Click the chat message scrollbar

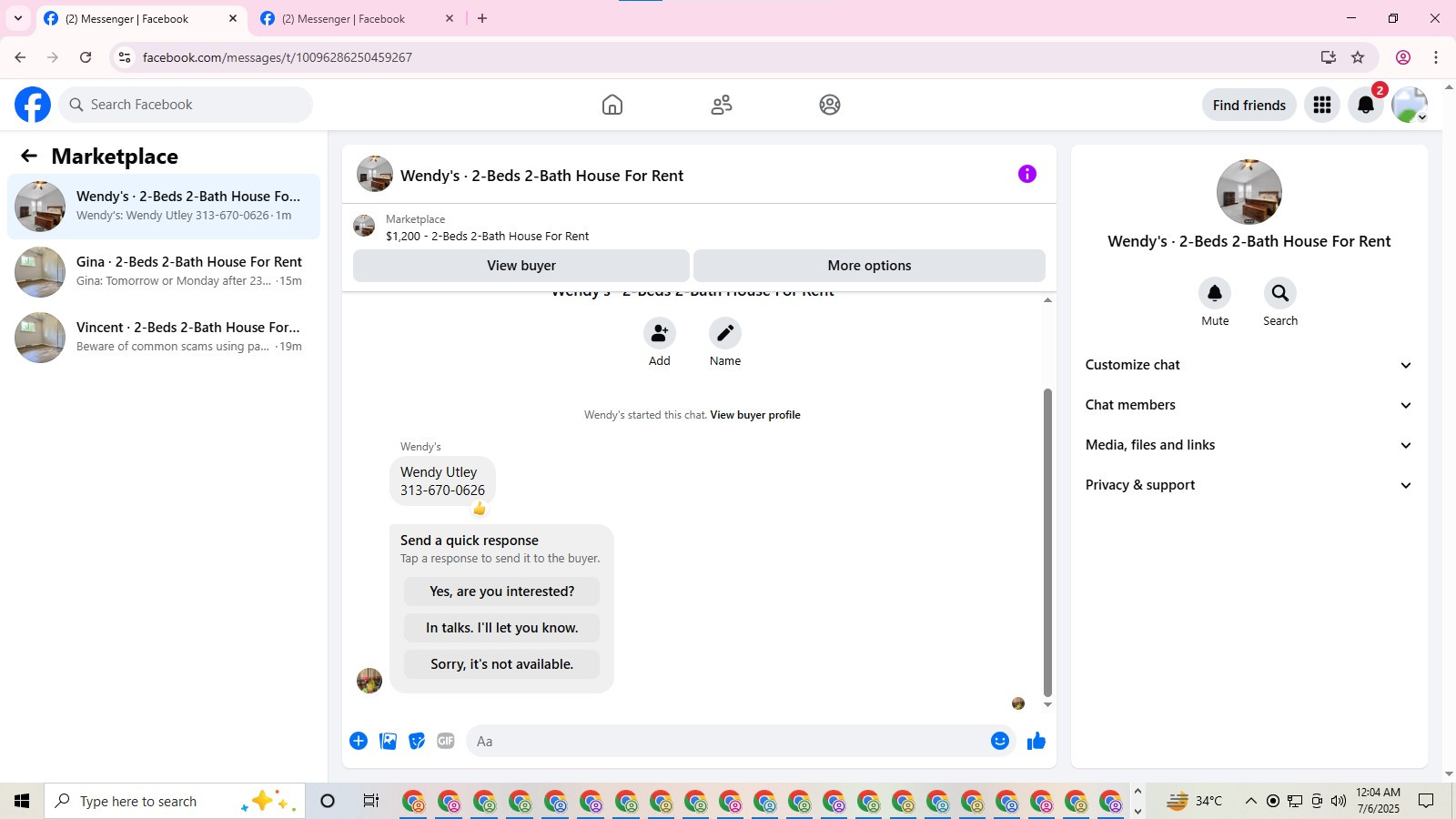[x=1047, y=541]
